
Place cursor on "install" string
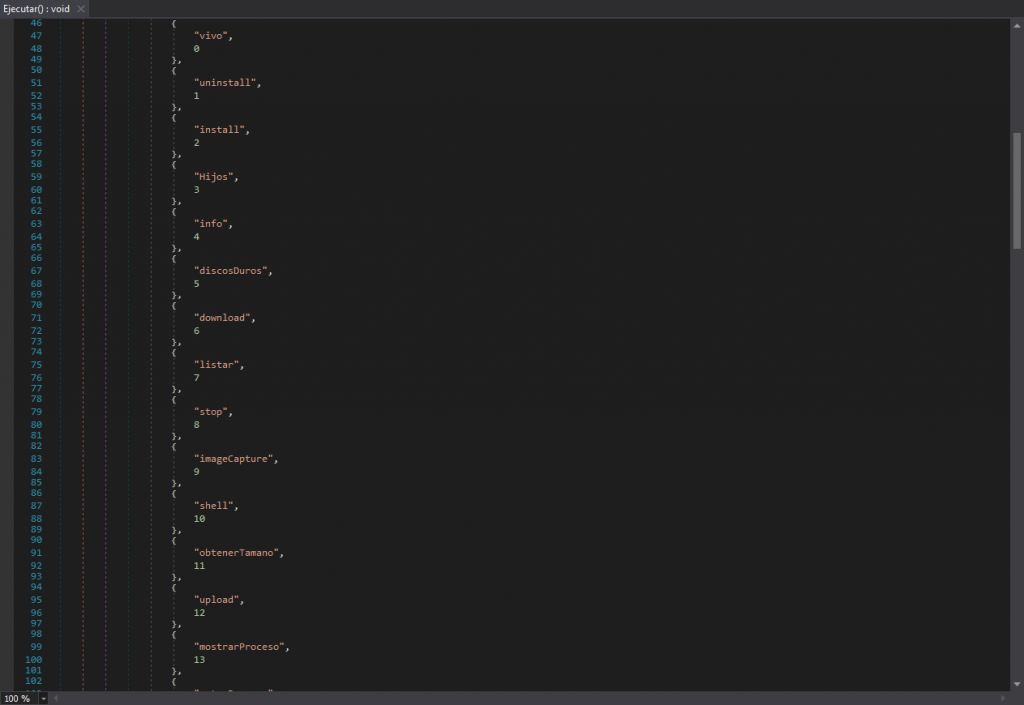219,130
